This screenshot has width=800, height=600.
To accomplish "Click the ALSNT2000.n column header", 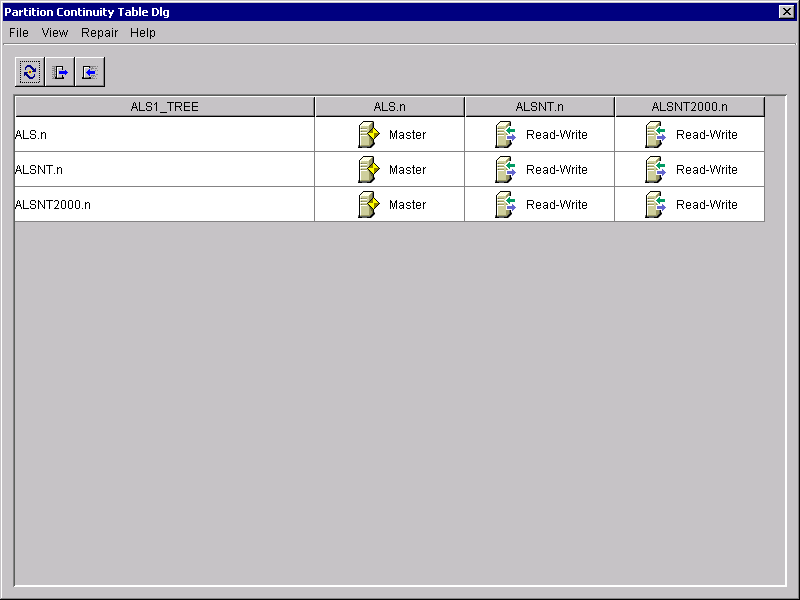I will (x=690, y=107).
